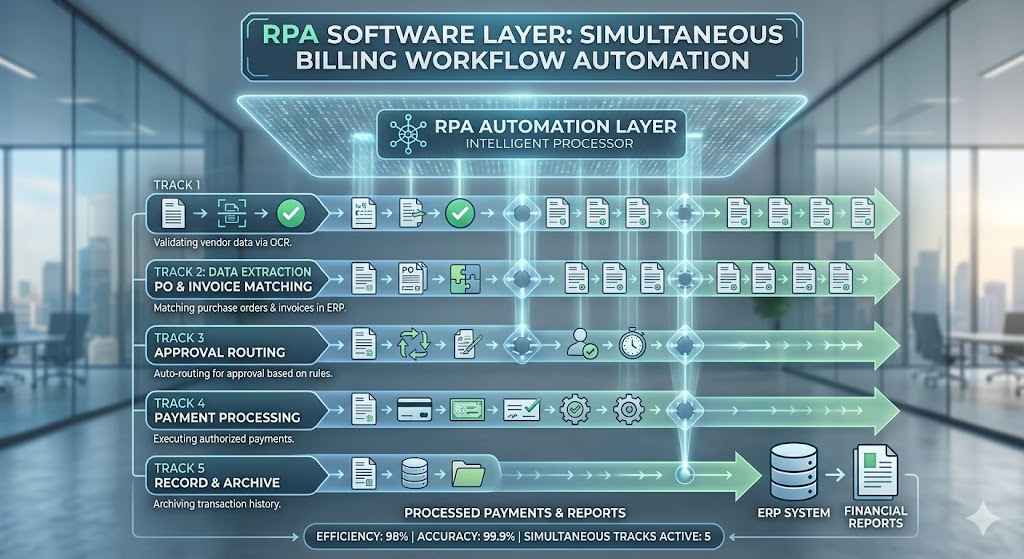Click the ERP System database icon

coord(793,471)
